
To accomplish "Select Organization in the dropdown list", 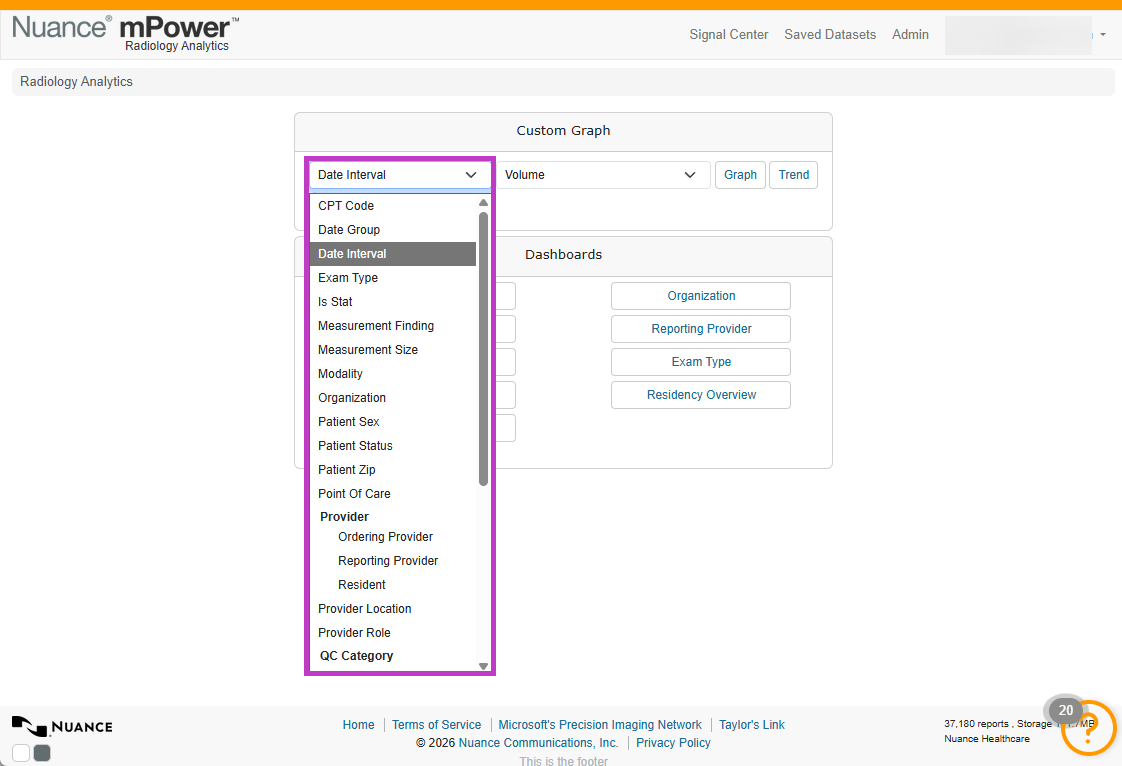I will tap(393, 397).
